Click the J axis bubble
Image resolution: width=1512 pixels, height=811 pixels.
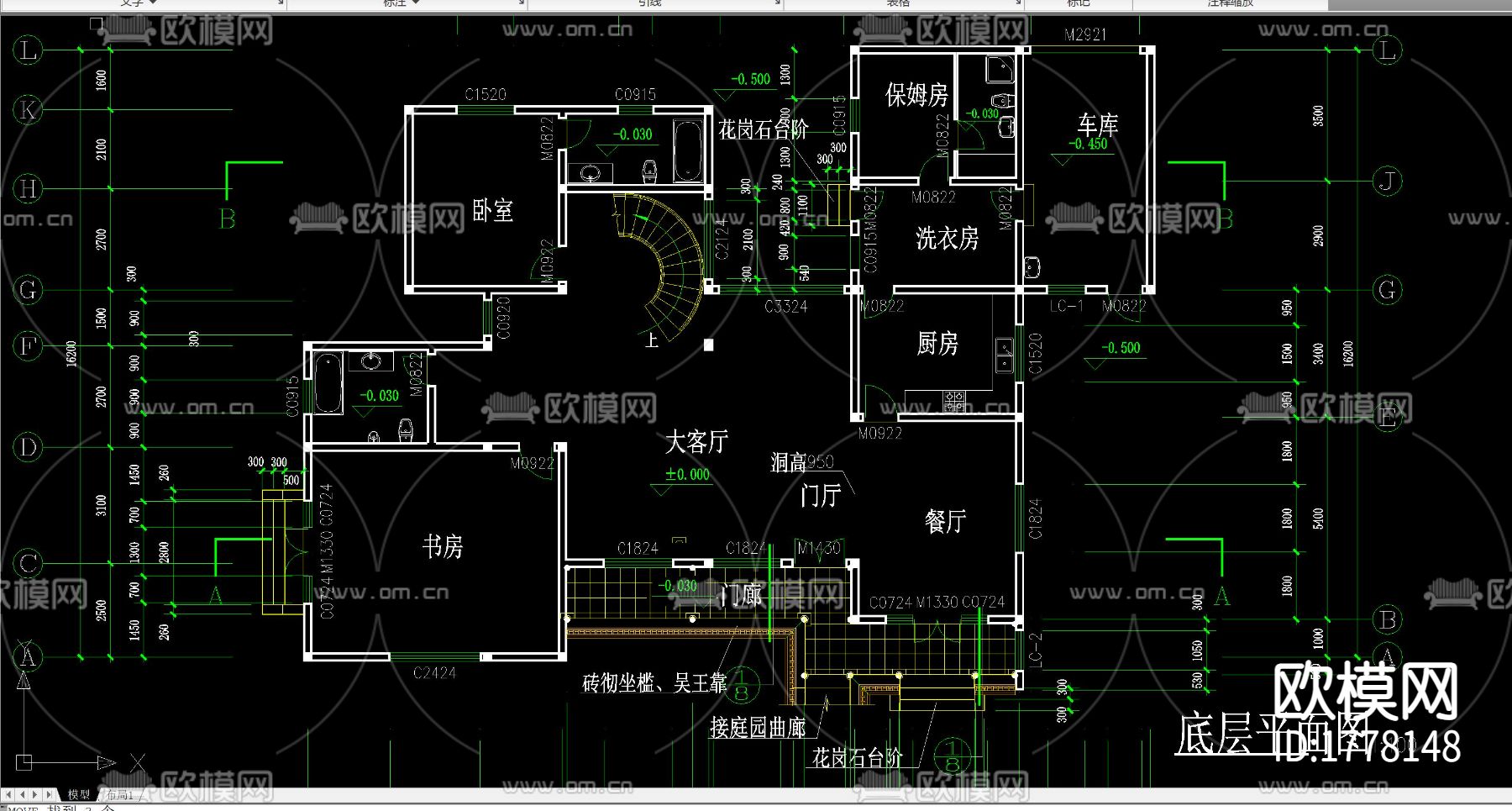point(1387,182)
